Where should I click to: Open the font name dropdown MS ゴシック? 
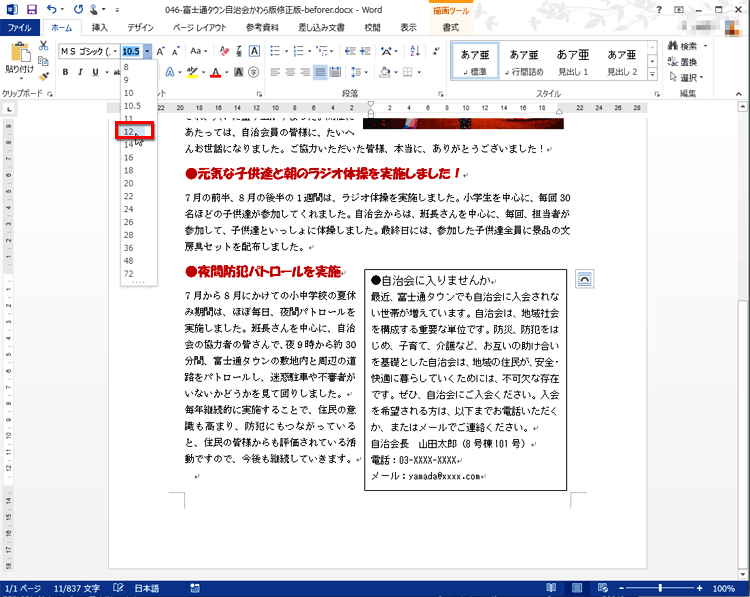(115, 51)
